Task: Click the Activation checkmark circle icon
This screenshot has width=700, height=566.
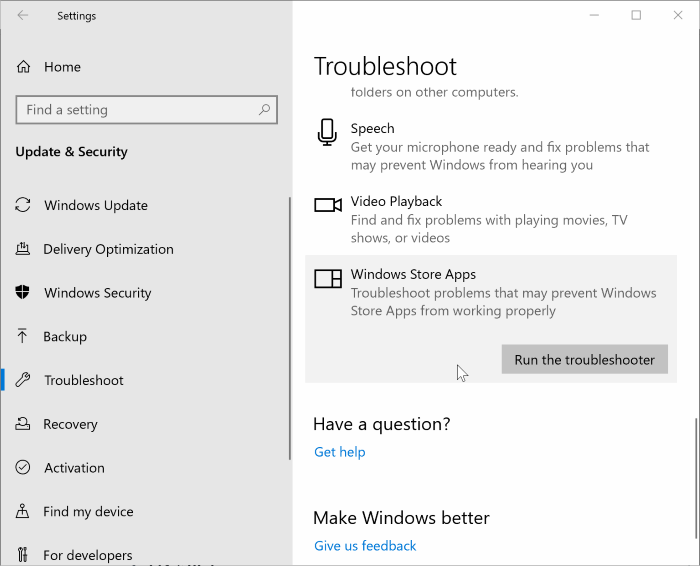Action: pos(23,467)
